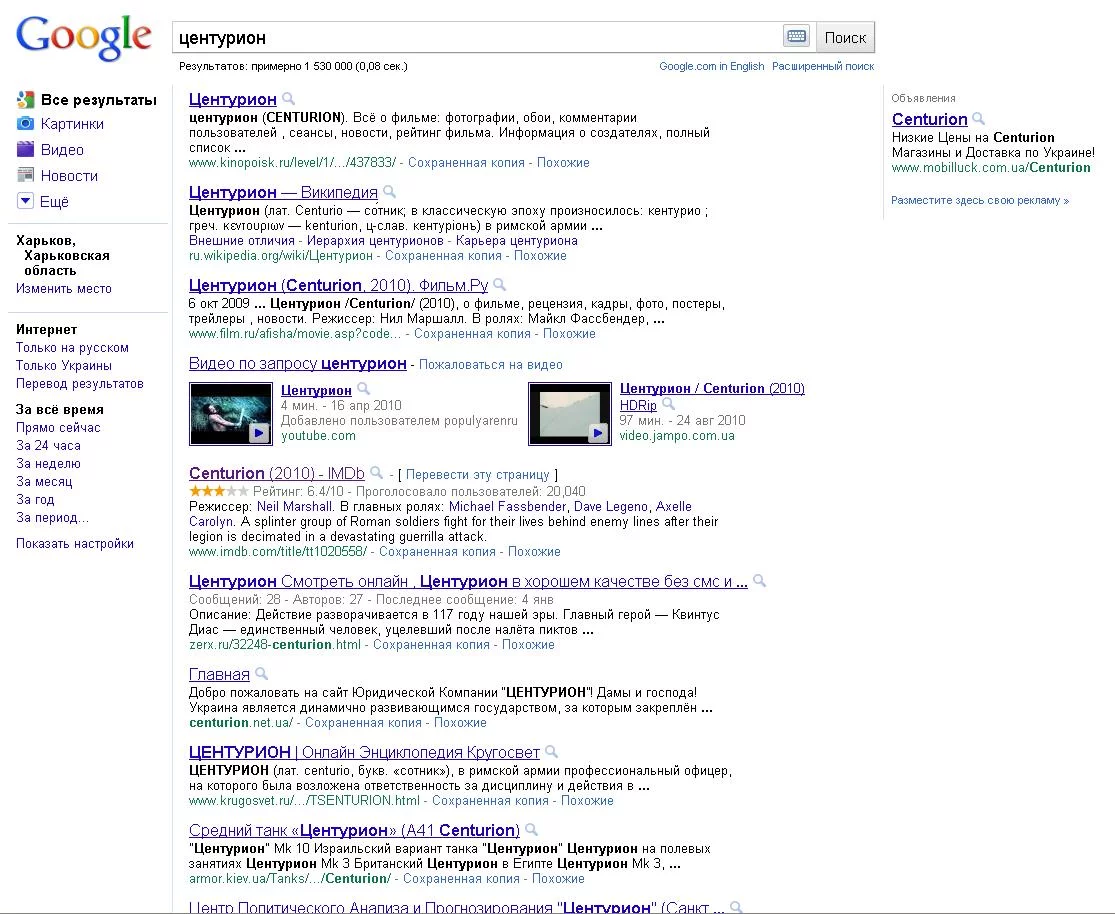
Task: Click preview magnifier beside Главная result
Action: click(261, 673)
